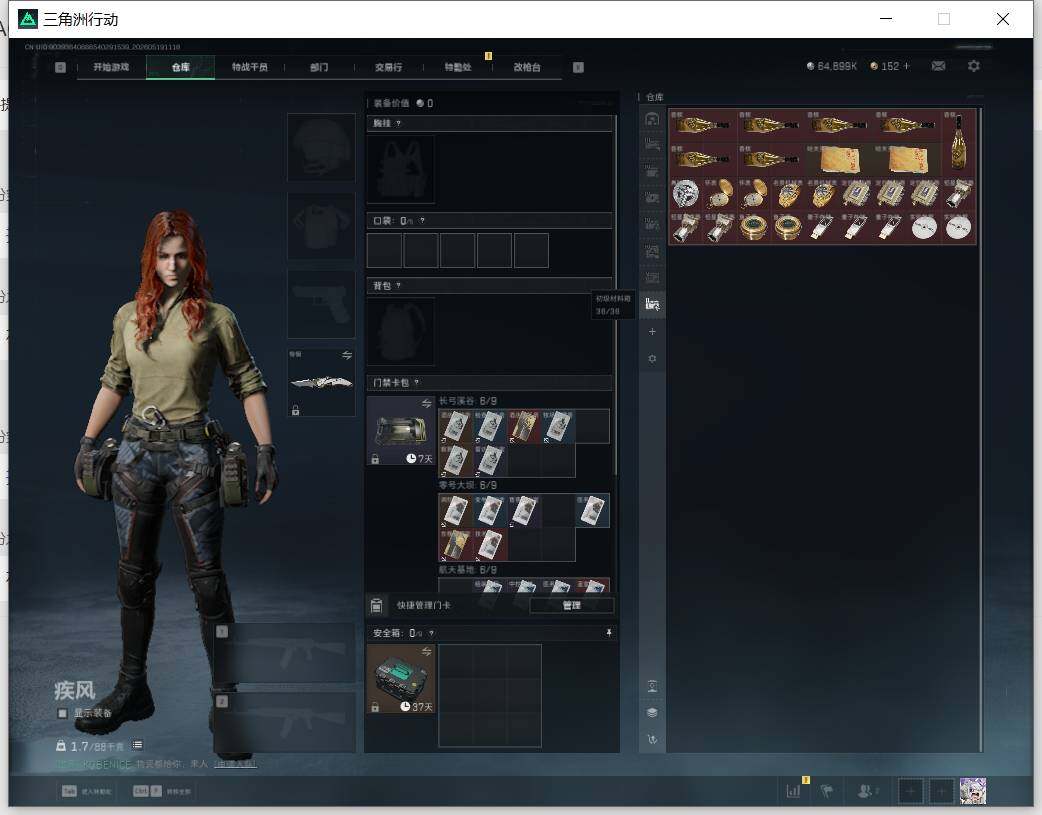Select the first gold item in stash top row
Viewport: 1042px width, 815px height.
(x=703, y=125)
